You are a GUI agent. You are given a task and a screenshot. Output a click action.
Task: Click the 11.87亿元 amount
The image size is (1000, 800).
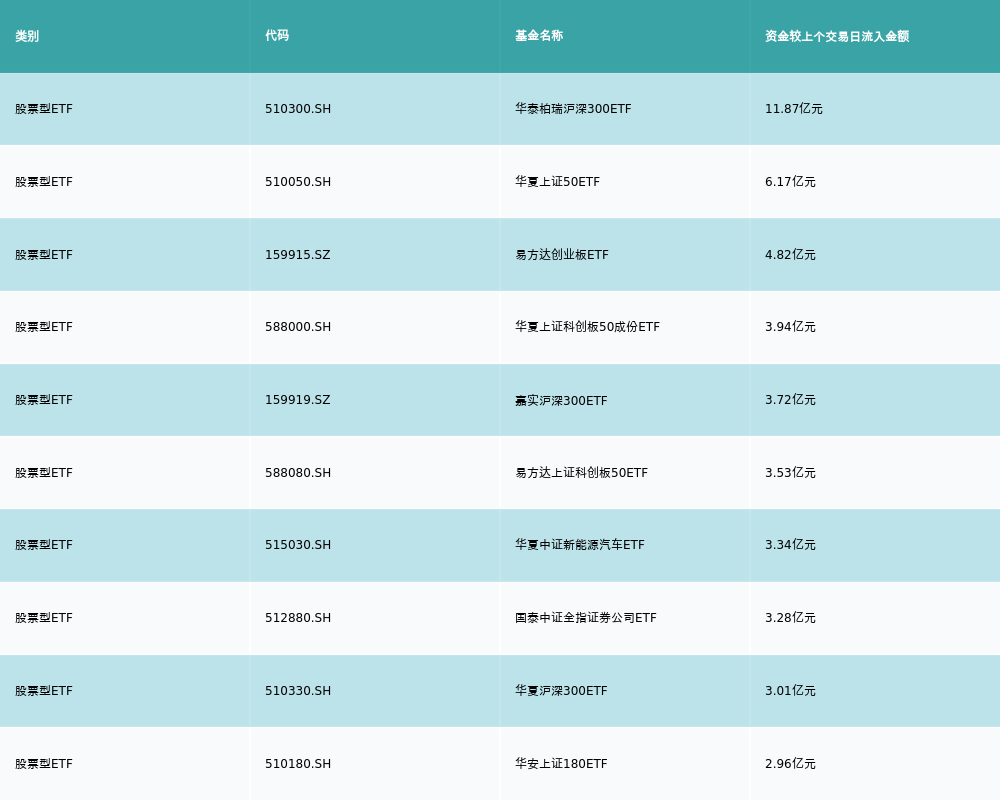click(x=793, y=109)
